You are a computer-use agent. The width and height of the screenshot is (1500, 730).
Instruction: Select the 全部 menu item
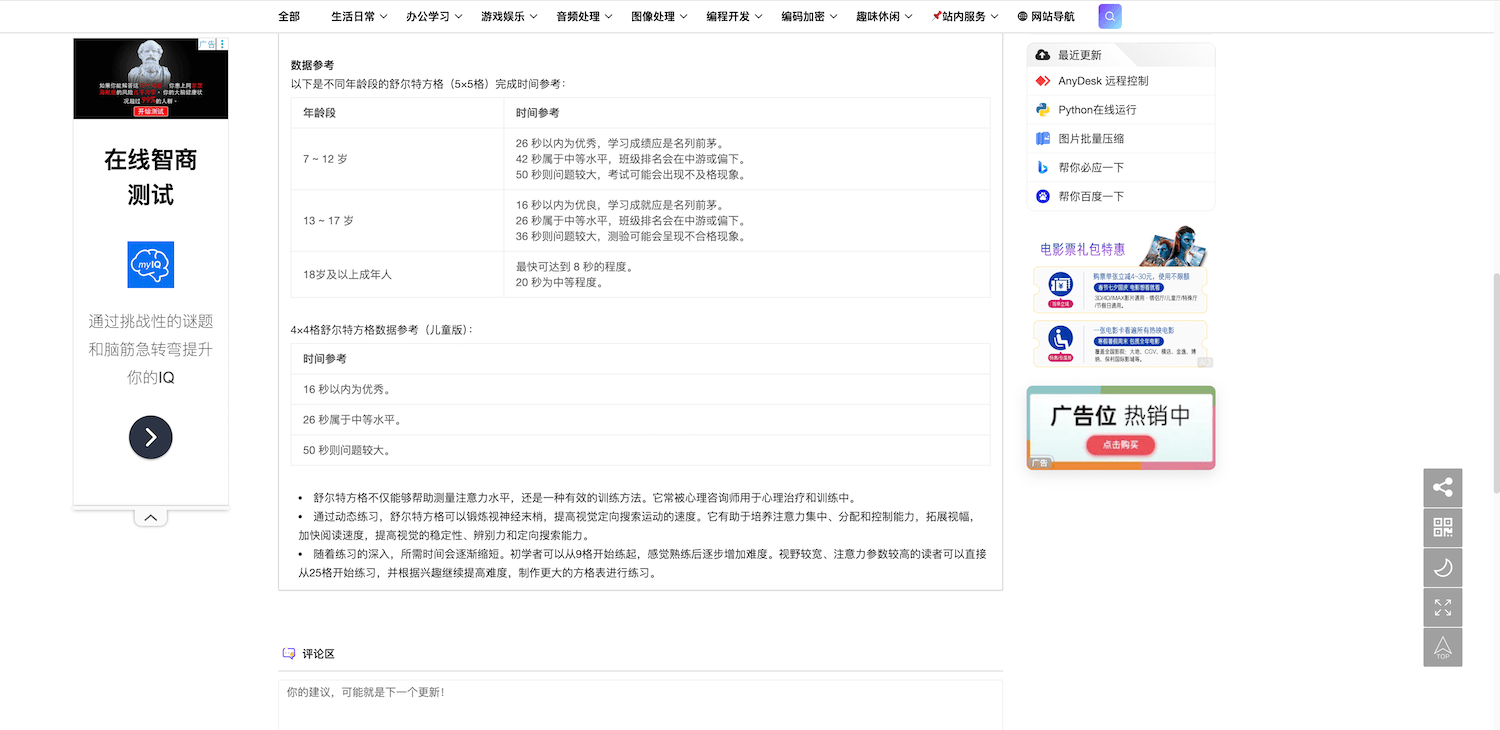coord(289,16)
